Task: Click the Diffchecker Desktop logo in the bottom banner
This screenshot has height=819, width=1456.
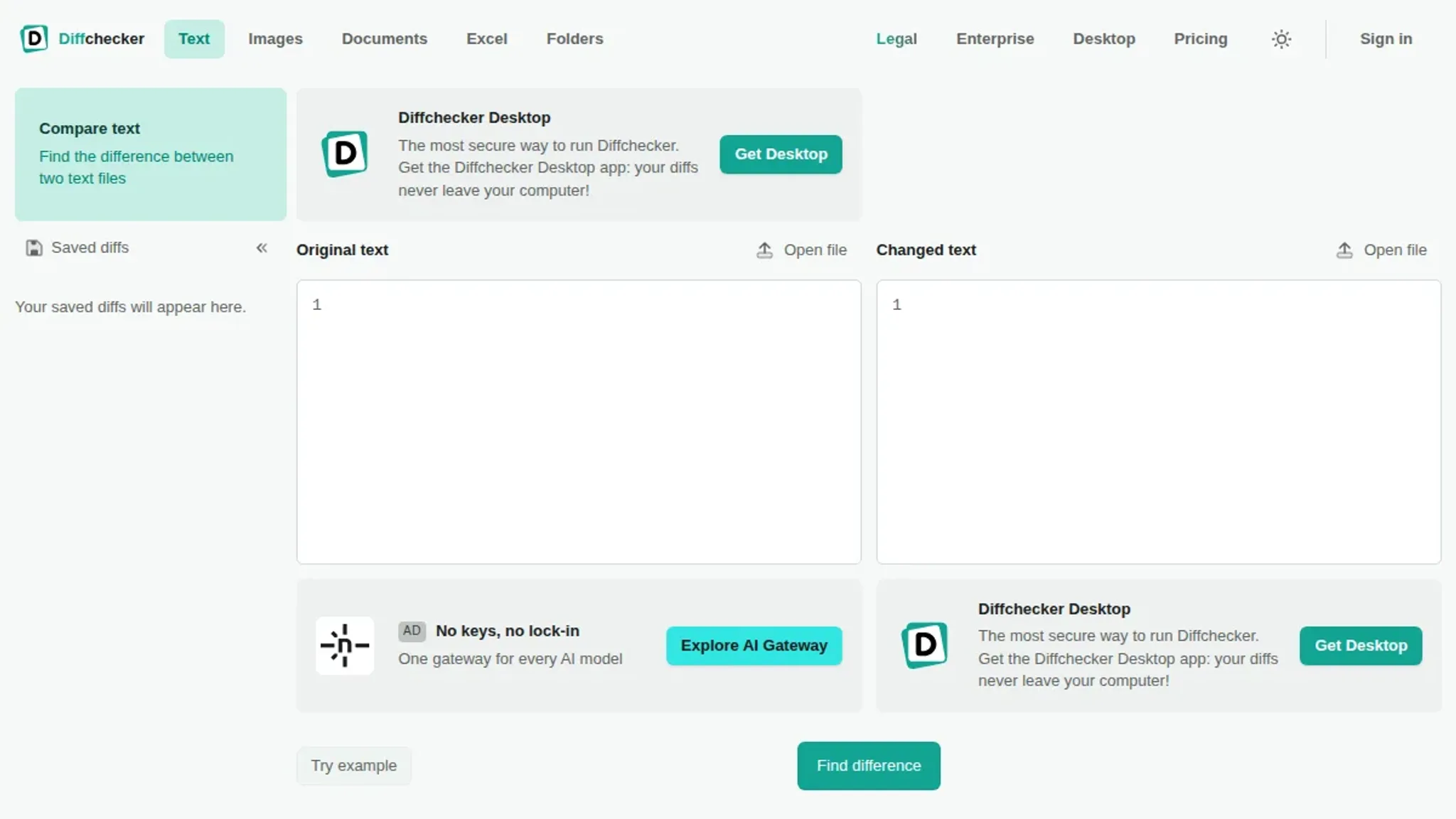Action: (924, 646)
